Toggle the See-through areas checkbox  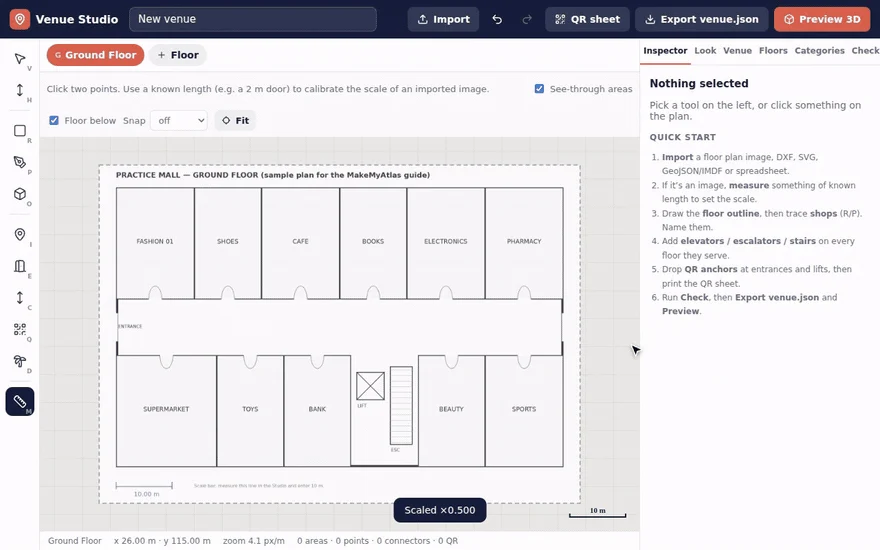[x=539, y=89]
